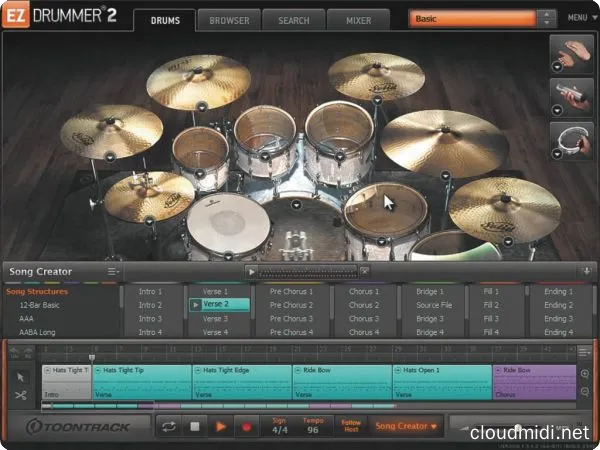Screen dimensions: 600x450
Task: Select the Pre Chorus 1 song part
Action: point(291,291)
